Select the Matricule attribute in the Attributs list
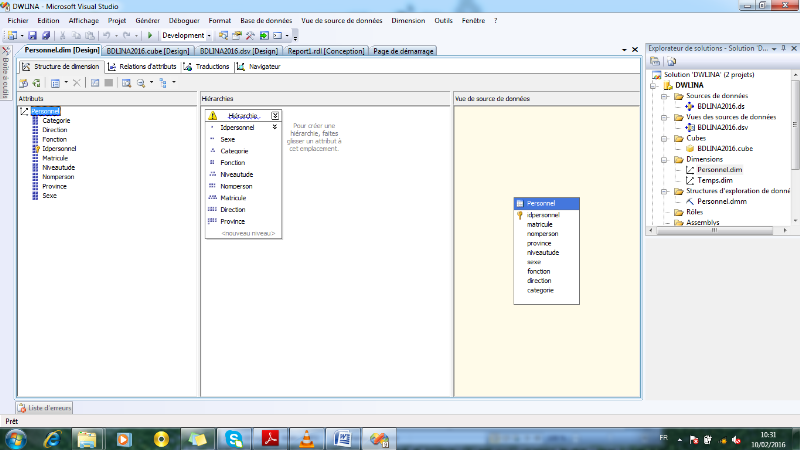 click(55, 158)
